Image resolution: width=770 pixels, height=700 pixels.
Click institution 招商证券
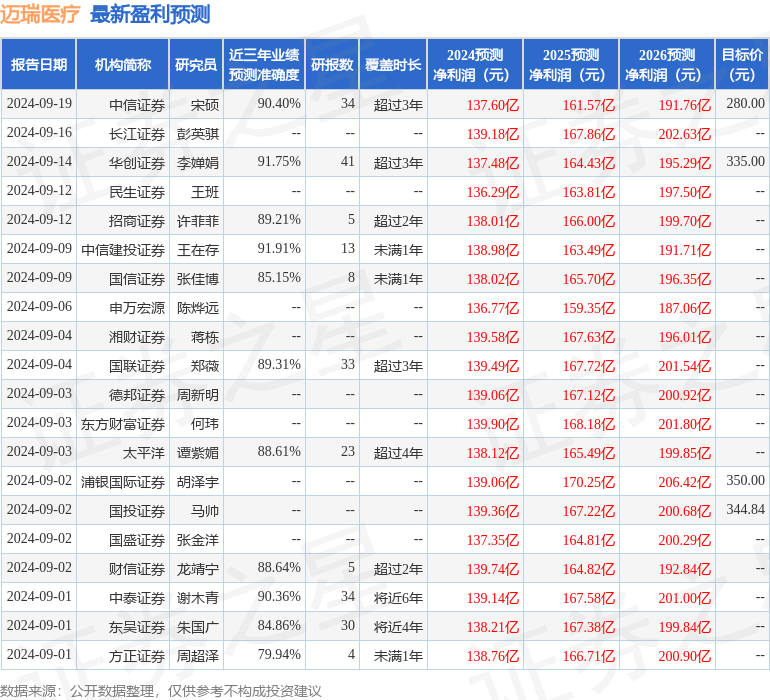137,221
